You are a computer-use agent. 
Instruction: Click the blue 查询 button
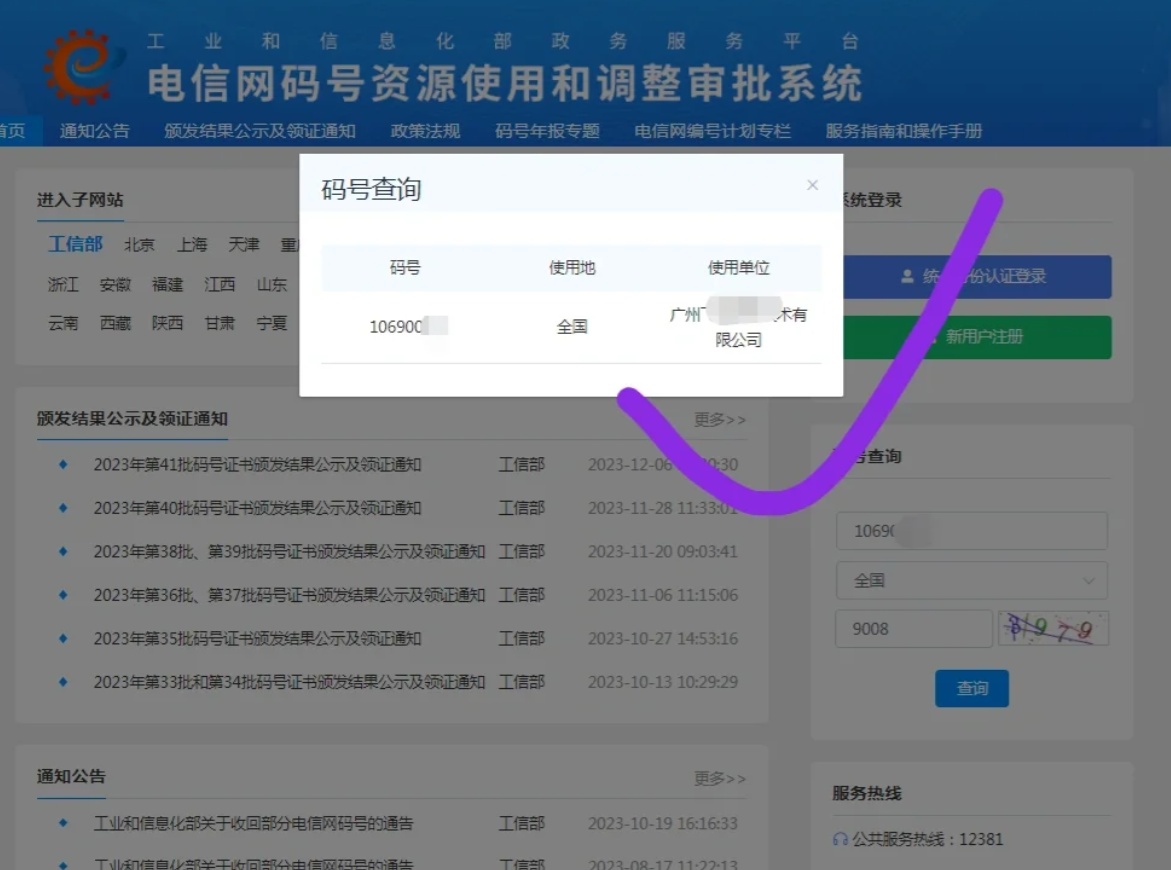(971, 688)
